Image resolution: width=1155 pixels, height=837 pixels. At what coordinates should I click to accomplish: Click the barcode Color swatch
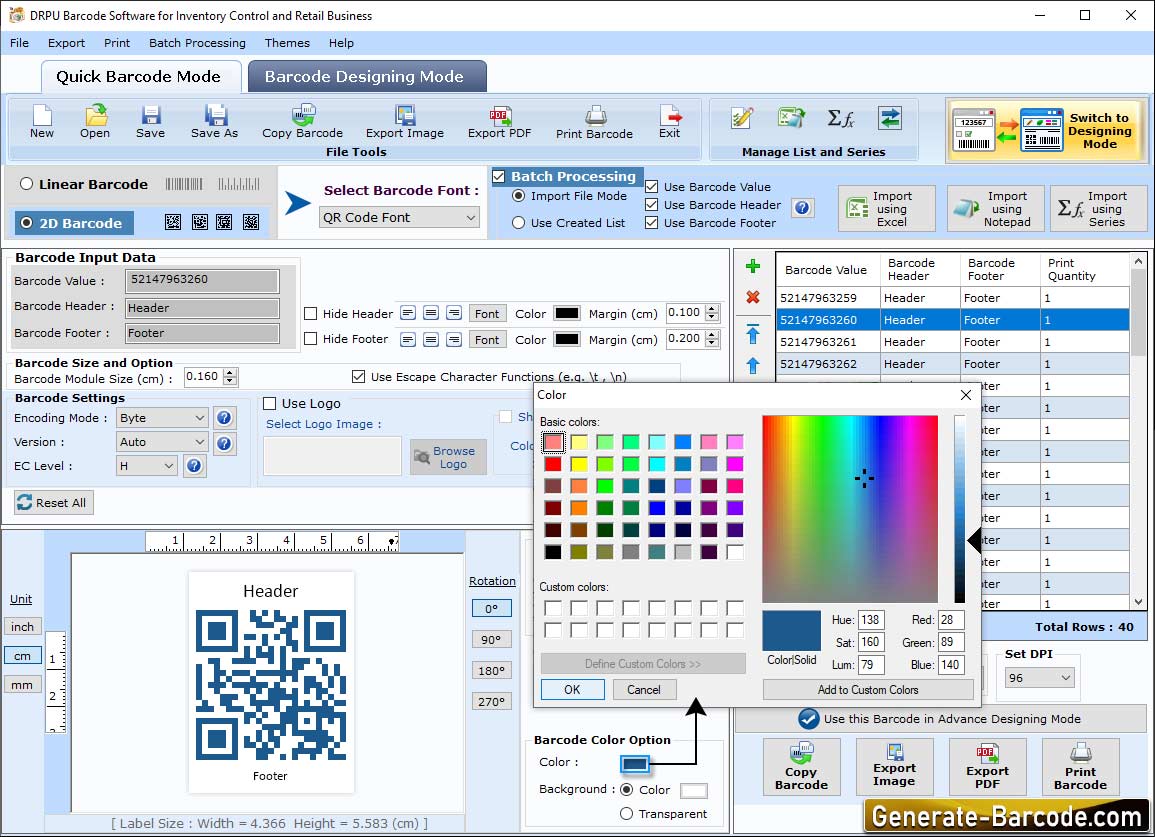[635, 763]
